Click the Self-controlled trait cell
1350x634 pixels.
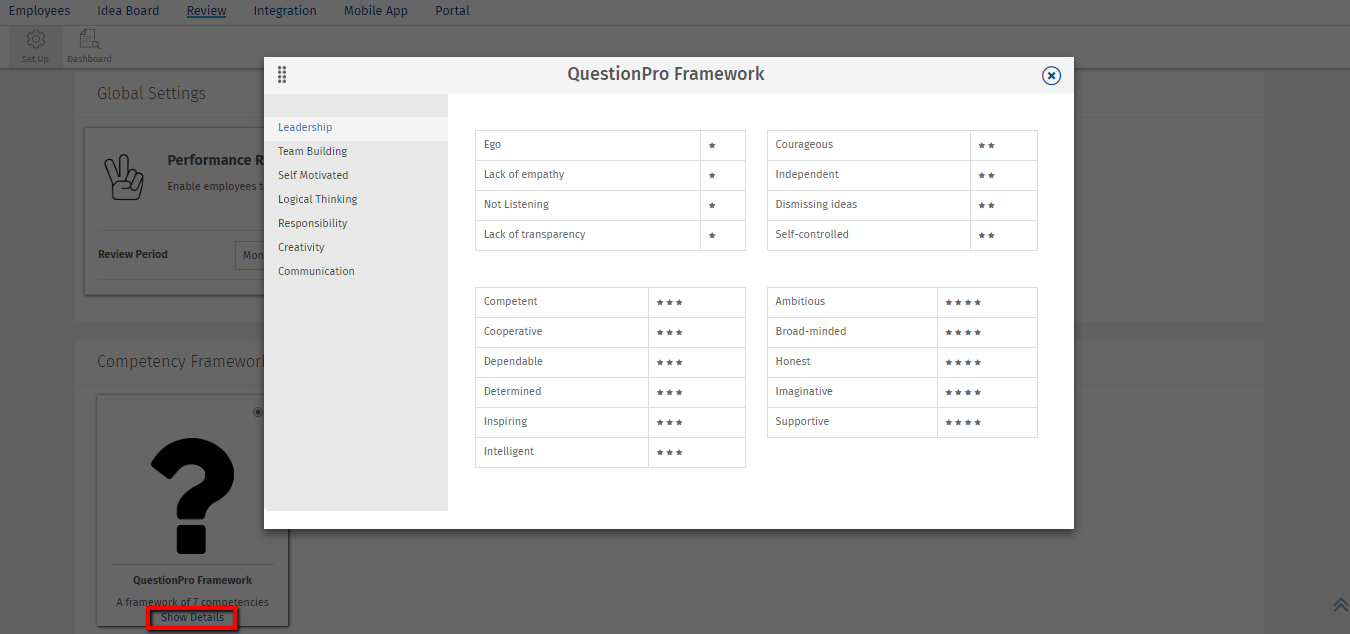pos(869,236)
